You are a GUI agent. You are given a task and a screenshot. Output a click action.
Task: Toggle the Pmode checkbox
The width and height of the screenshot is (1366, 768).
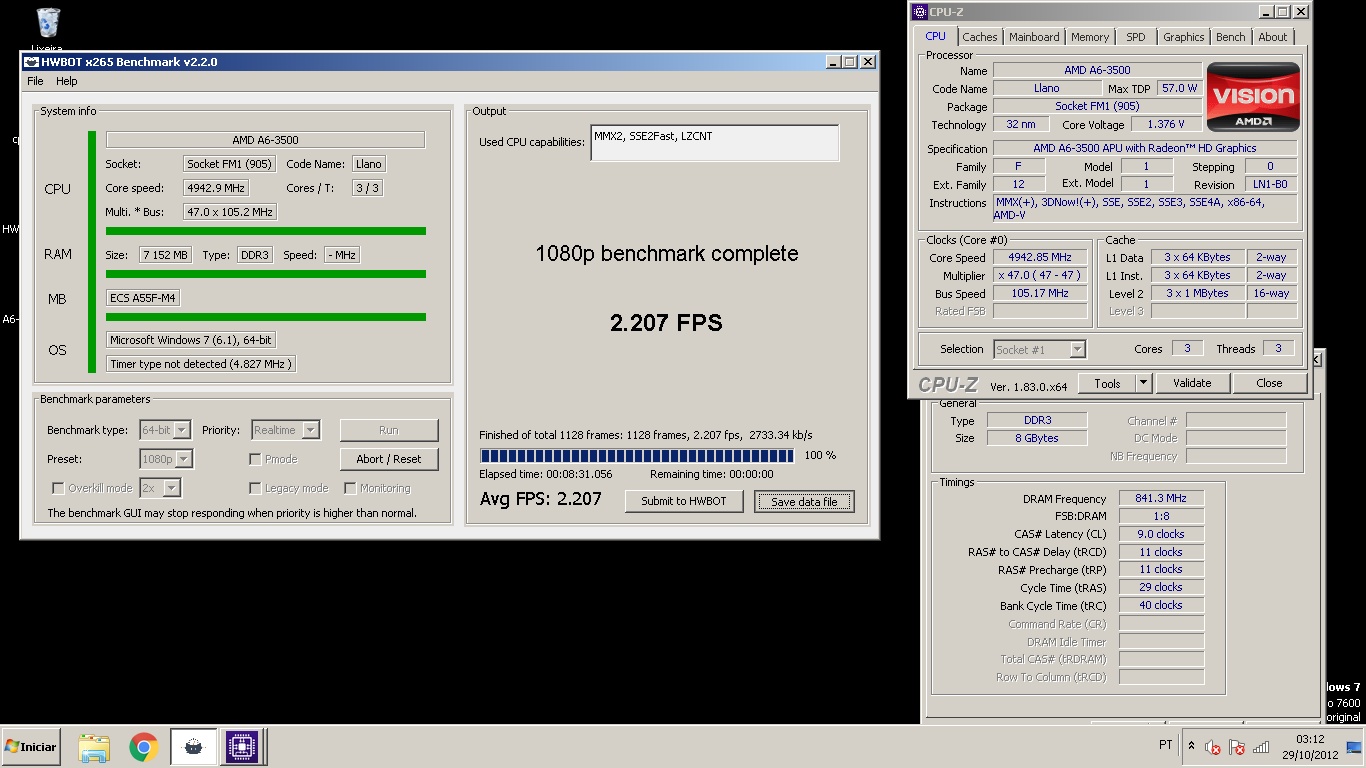[x=255, y=459]
